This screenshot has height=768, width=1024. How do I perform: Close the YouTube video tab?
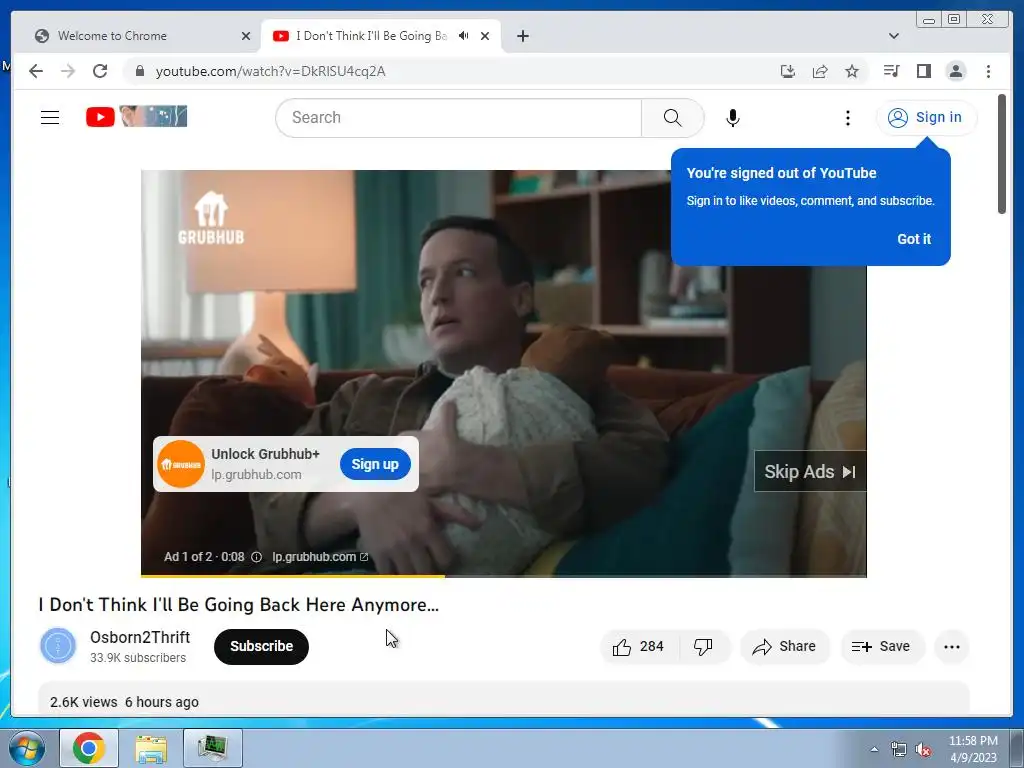coord(485,36)
